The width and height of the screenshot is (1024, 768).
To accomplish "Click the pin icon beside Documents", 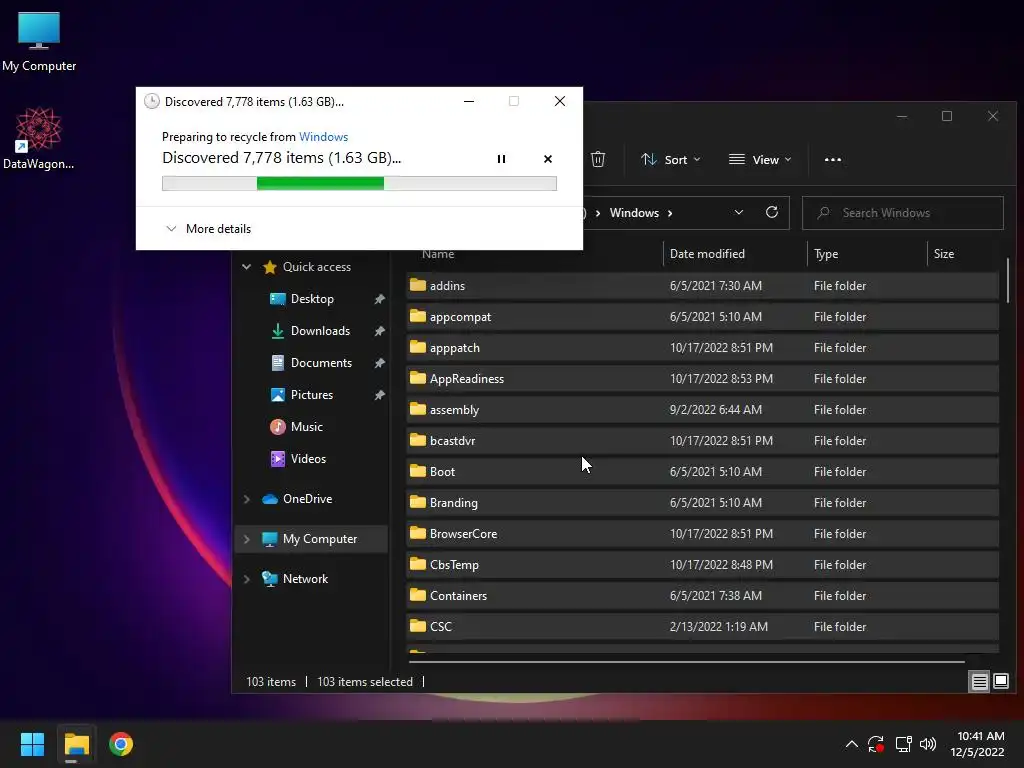I will pyautogui.click(x=379, y=363).
